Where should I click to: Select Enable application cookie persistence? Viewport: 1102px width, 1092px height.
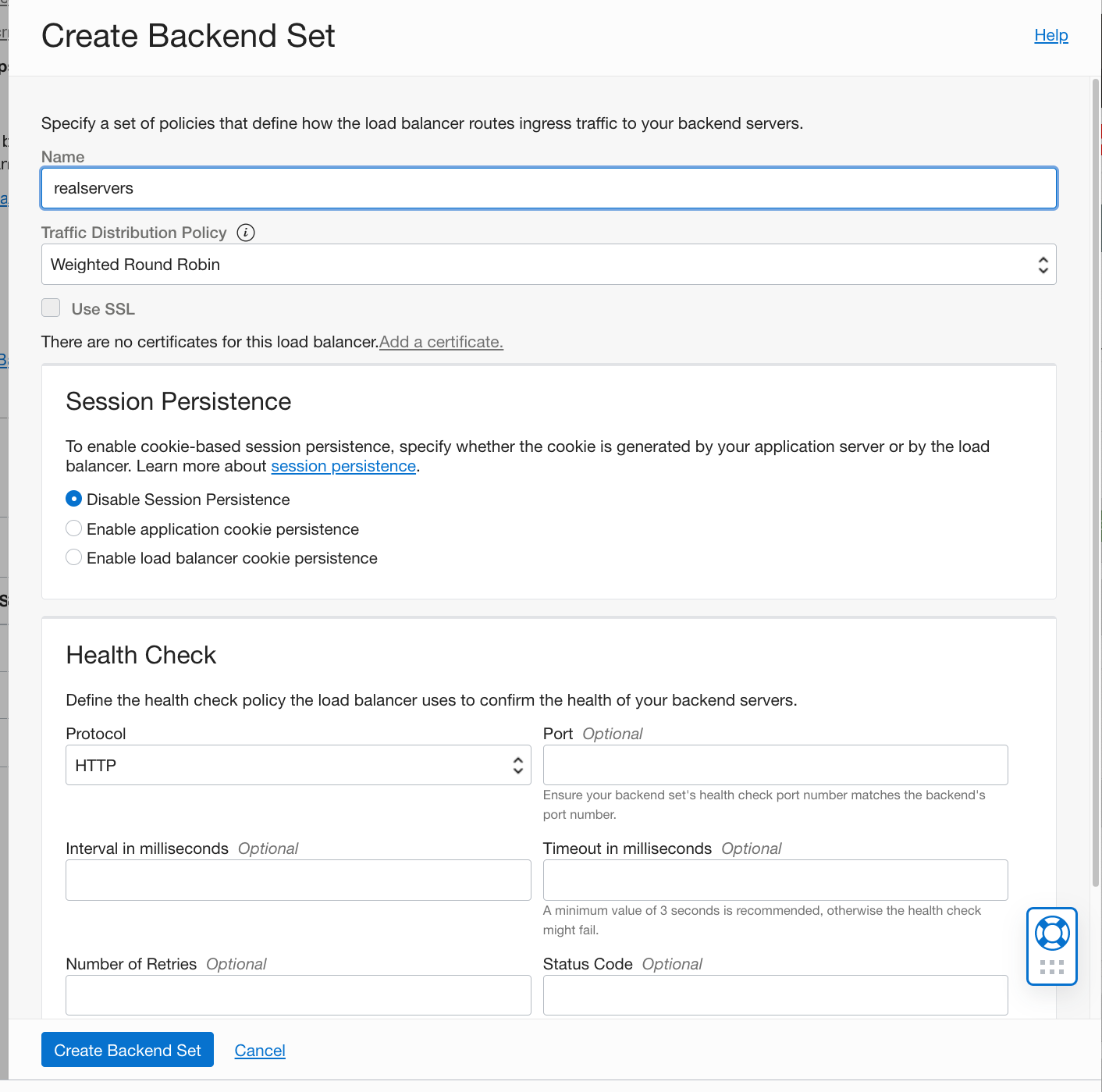[x=74, y=528]
